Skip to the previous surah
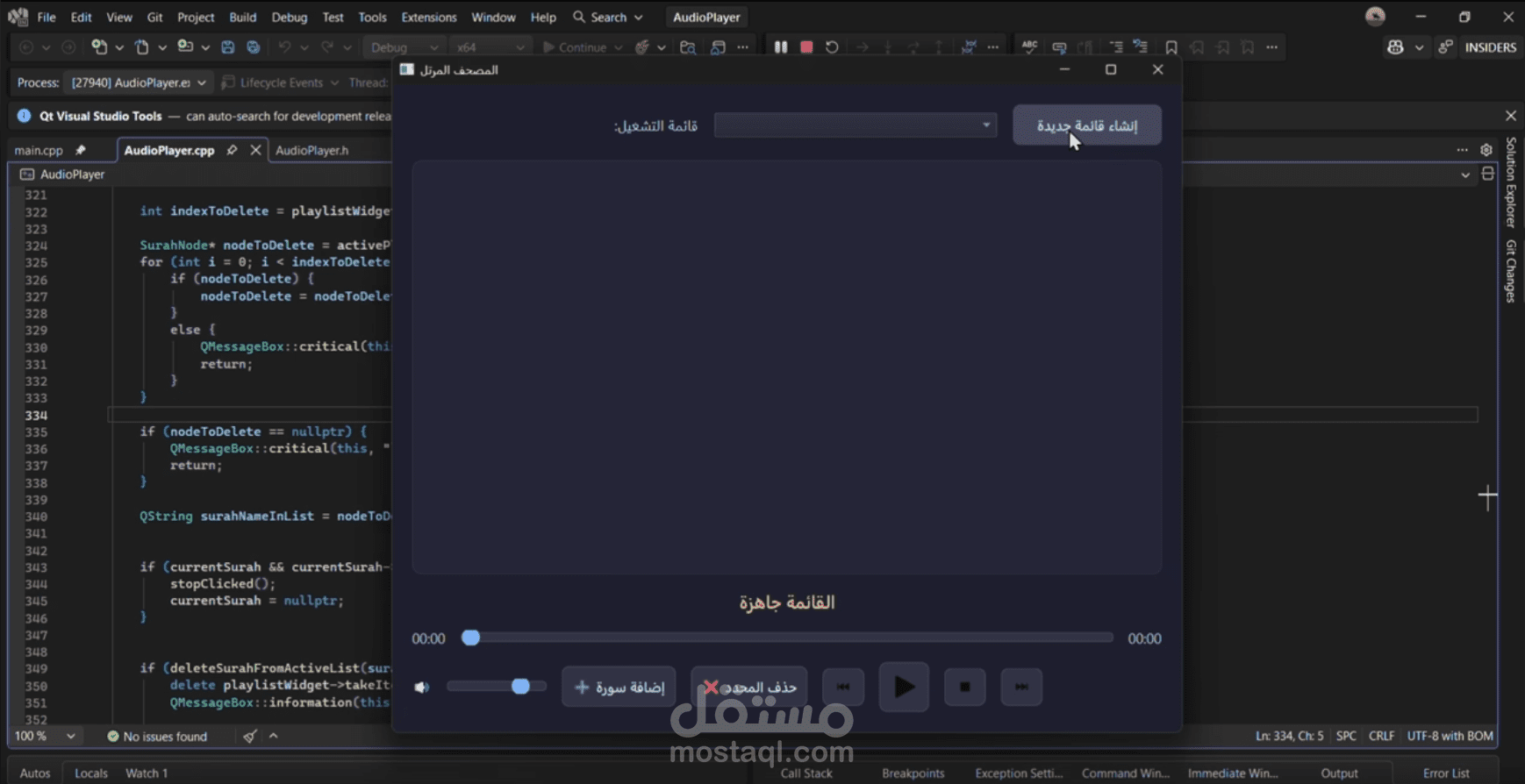This screenshot has width=1525, height=784. click(x=843, y=687)
